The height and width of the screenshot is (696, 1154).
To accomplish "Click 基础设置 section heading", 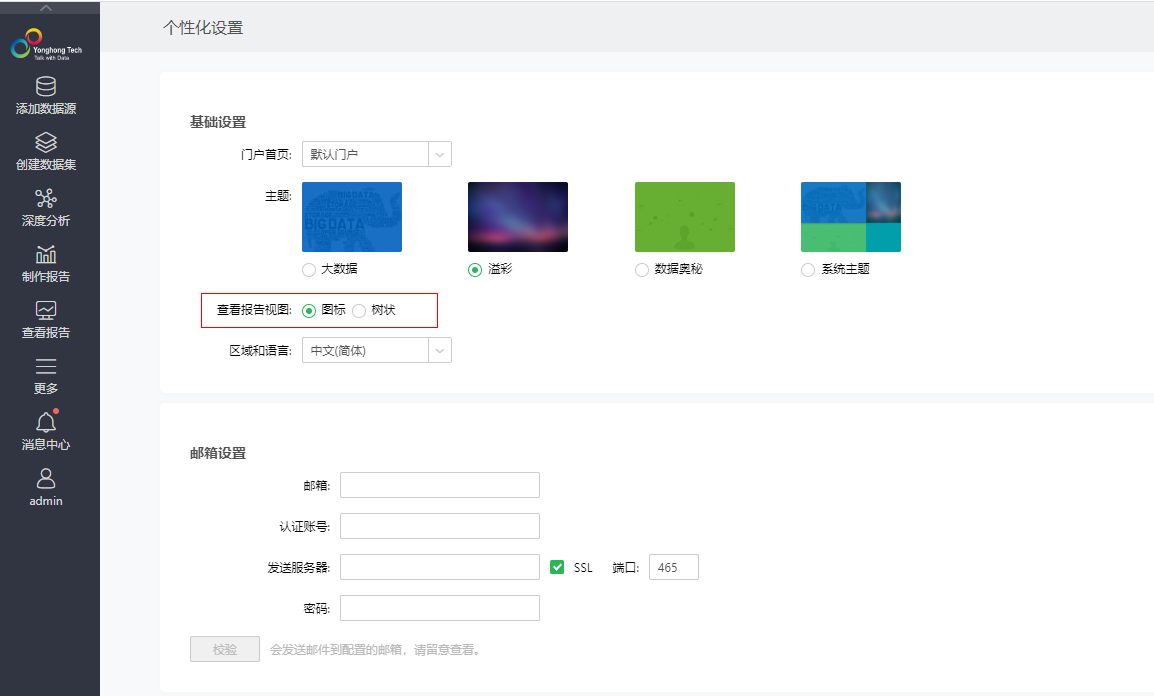I will point(218,122).
